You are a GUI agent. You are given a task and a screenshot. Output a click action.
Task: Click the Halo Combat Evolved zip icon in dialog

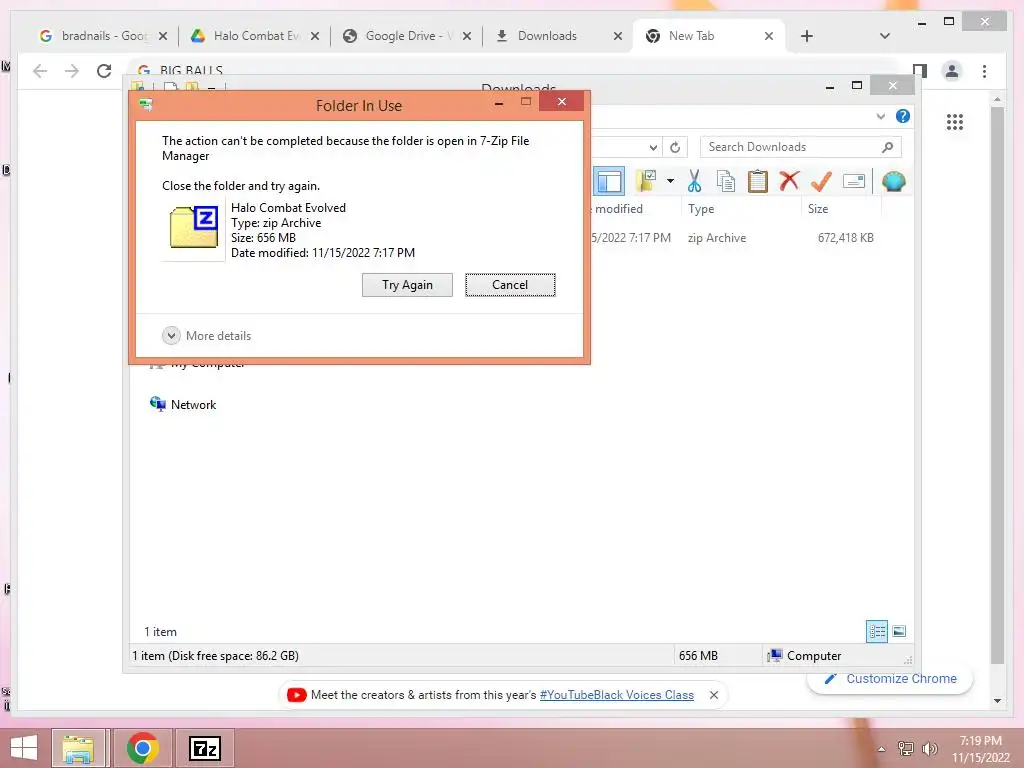click(194, 226)
